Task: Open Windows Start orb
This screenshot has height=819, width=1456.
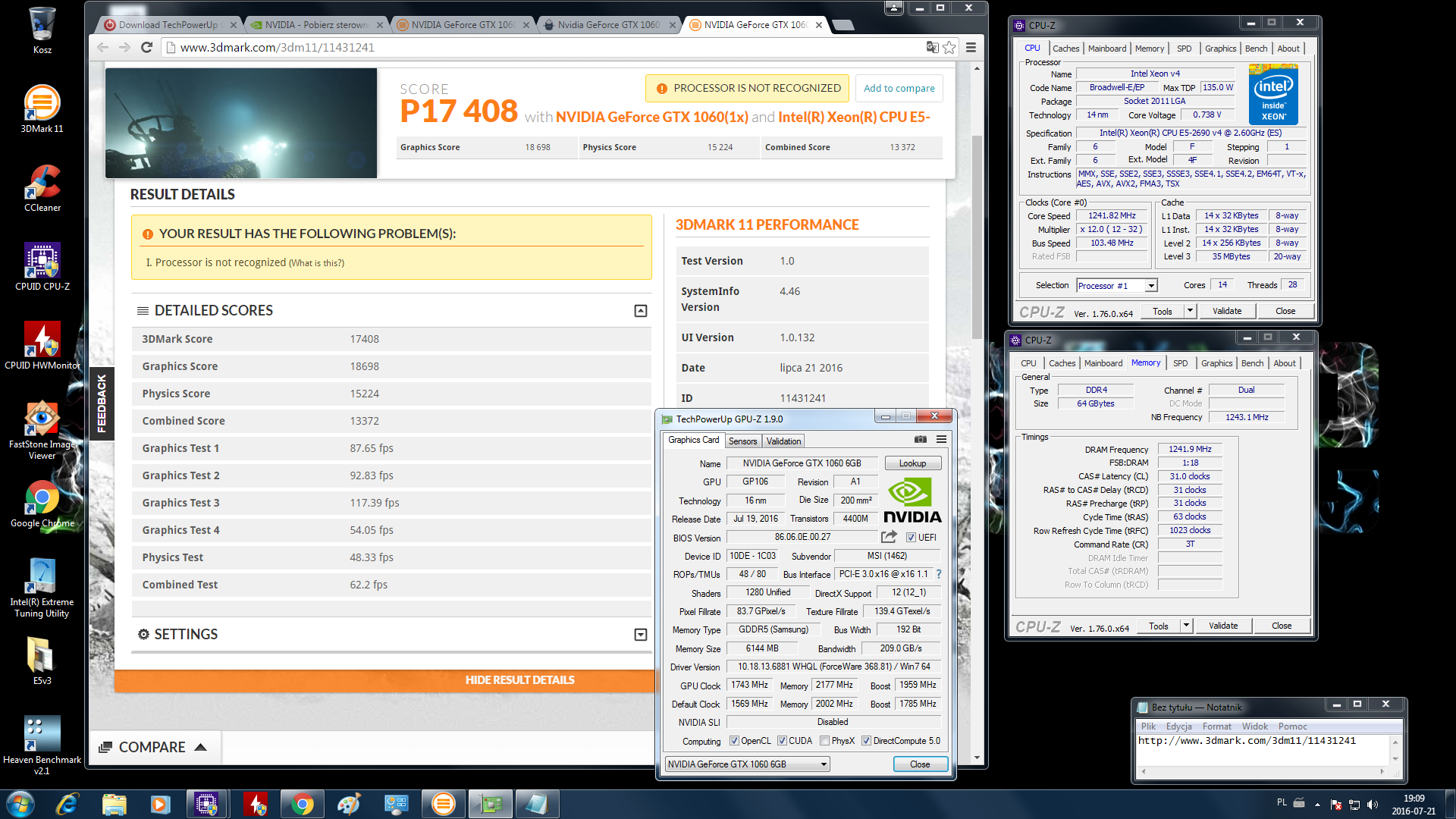Action: click(x=20, y=804)
